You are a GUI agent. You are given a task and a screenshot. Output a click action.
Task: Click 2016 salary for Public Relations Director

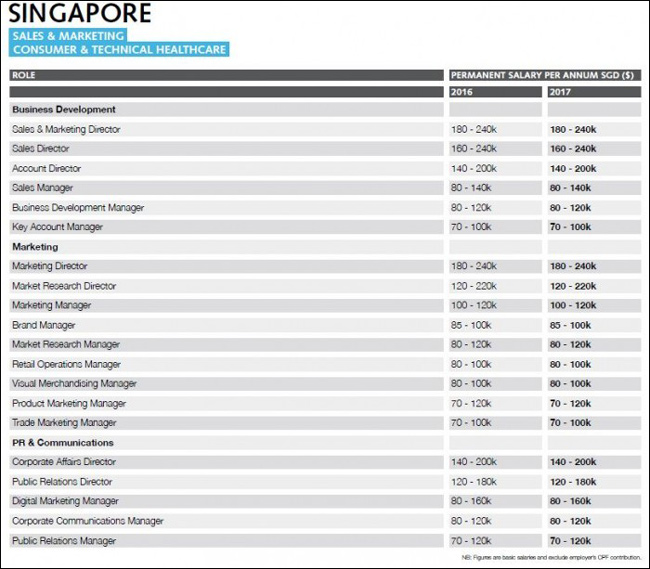coord(474,482)
